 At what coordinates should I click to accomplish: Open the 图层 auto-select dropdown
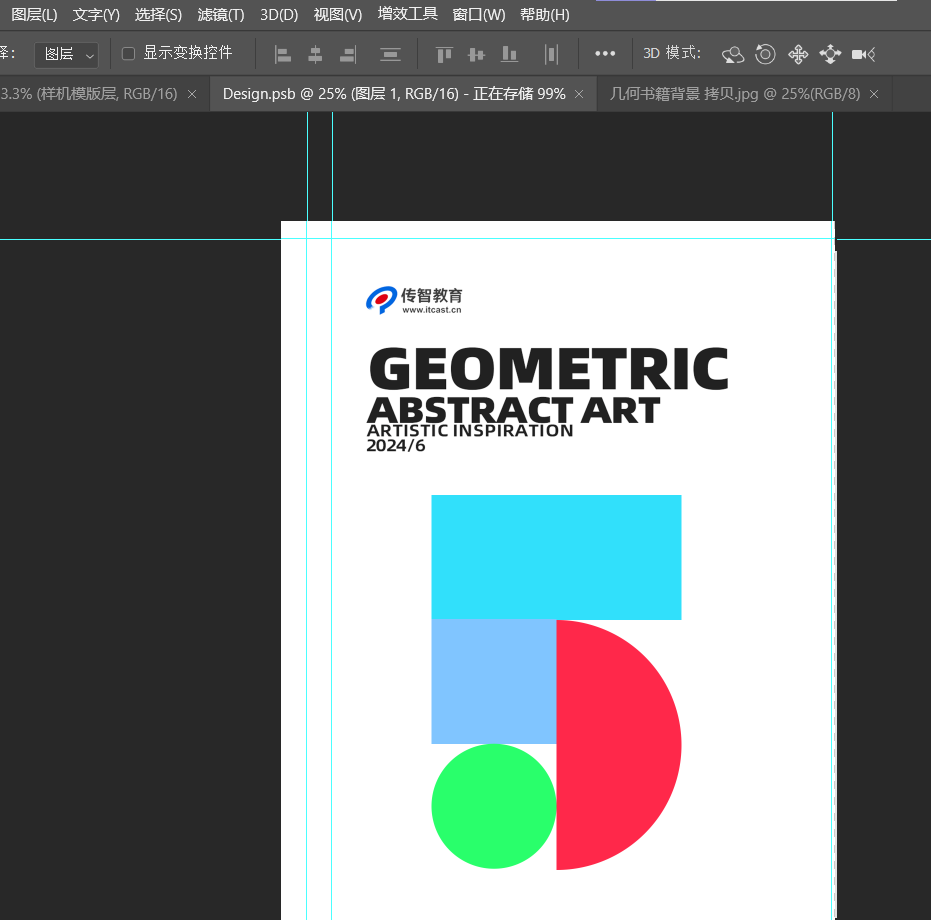[x=66, y=55]
